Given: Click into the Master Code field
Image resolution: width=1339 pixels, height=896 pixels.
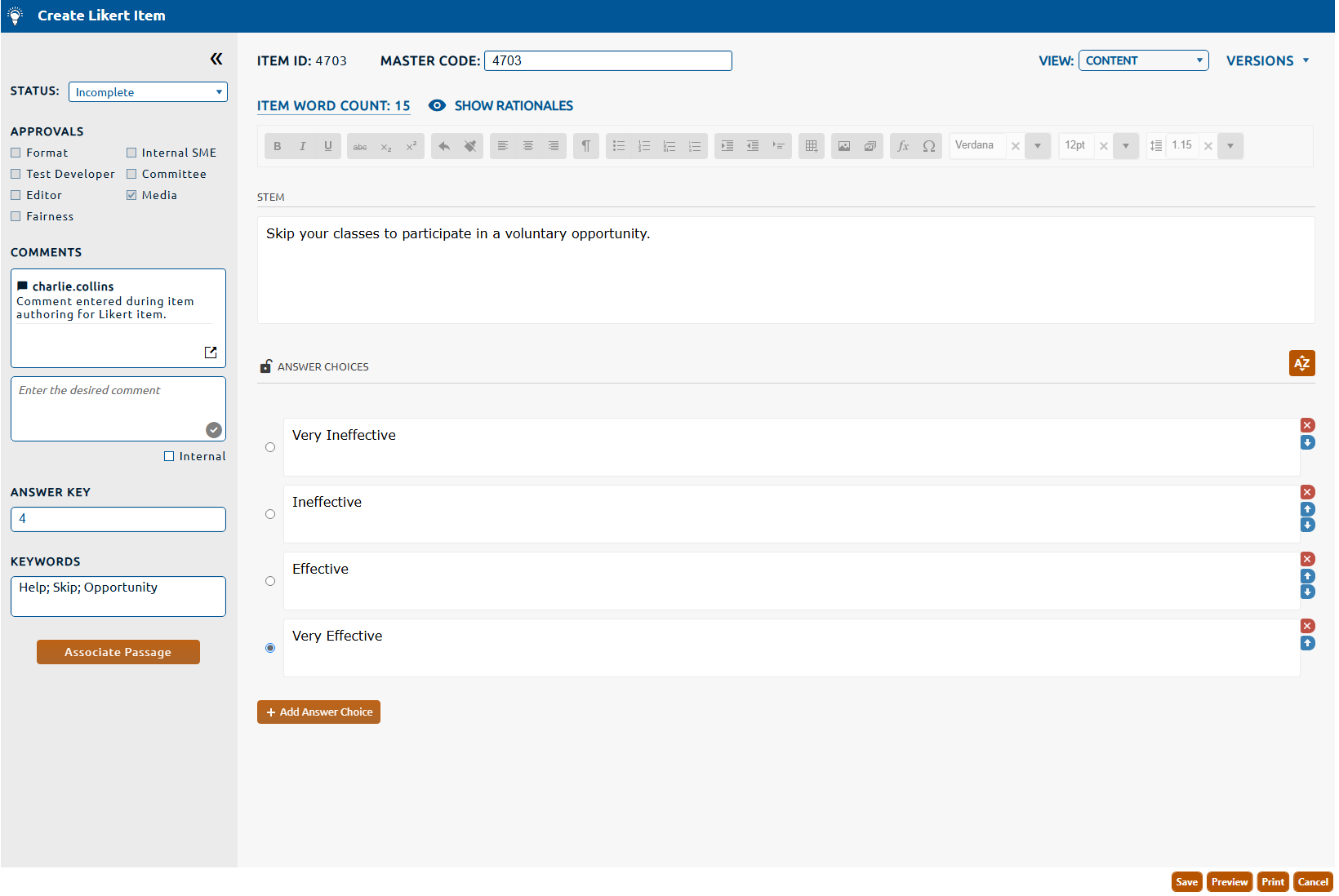Looking at the screenshot, I should pyautogui.click(x=607, y=60).
